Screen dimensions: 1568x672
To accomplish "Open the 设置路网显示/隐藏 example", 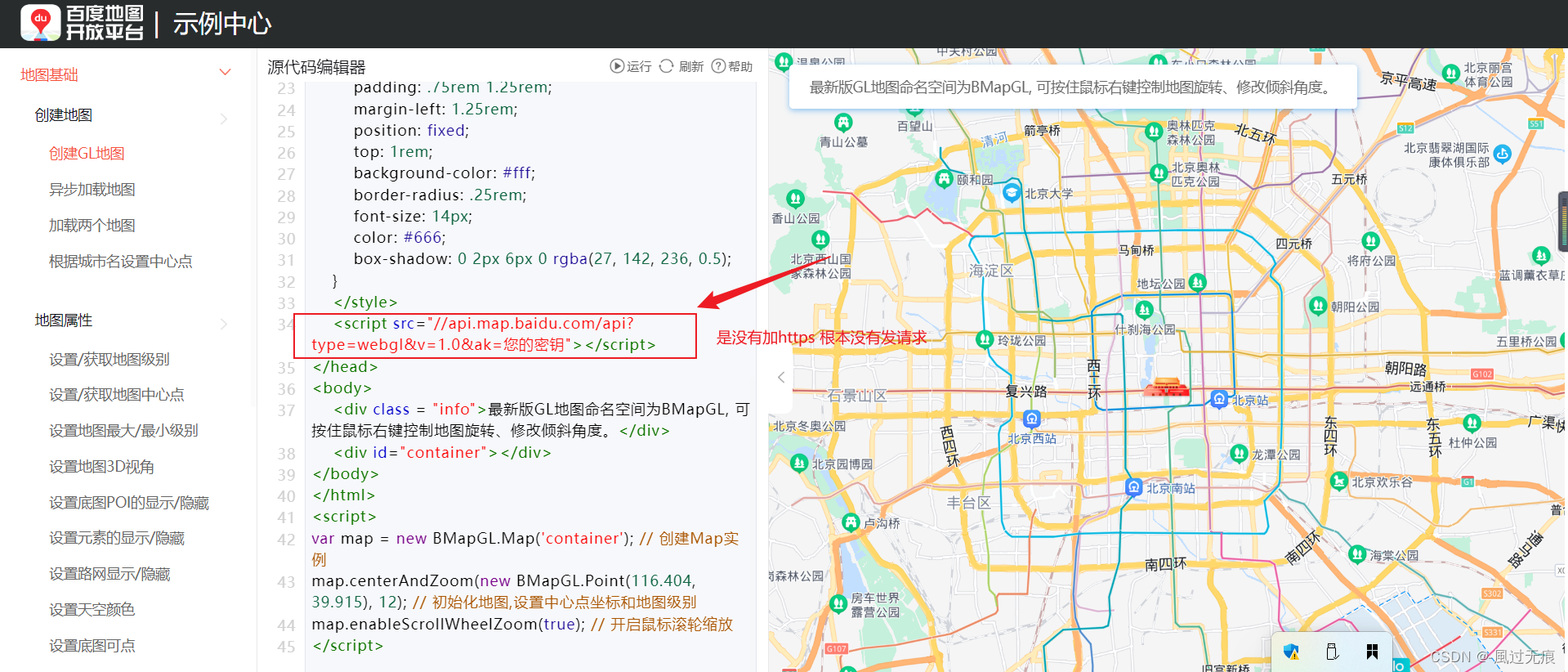I will (x=109, y=574).
